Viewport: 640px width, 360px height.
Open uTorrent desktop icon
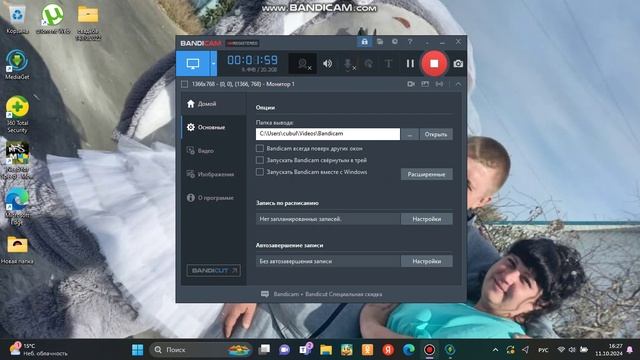click(x=53, y=19)
